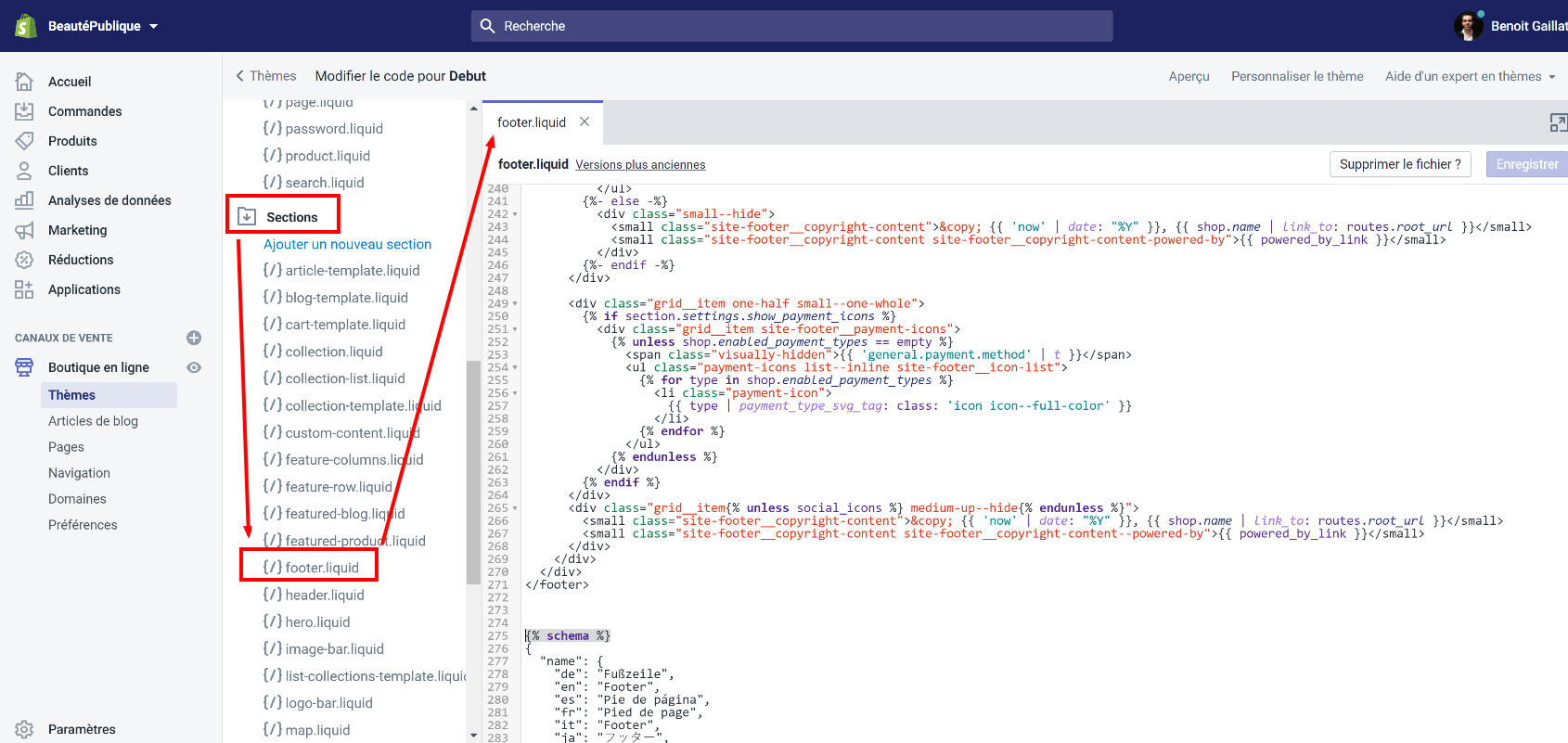Fold code at line 242

515,214
